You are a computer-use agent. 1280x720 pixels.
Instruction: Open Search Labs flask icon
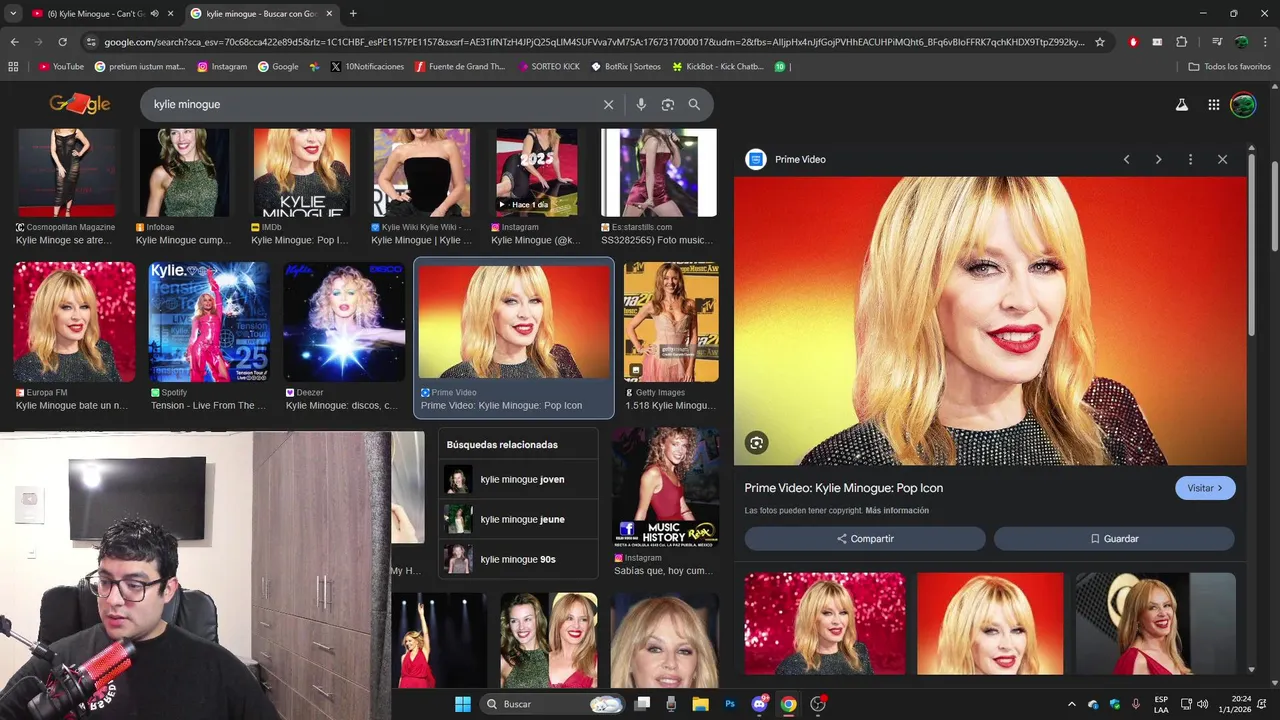click(x=1182, y=104)
